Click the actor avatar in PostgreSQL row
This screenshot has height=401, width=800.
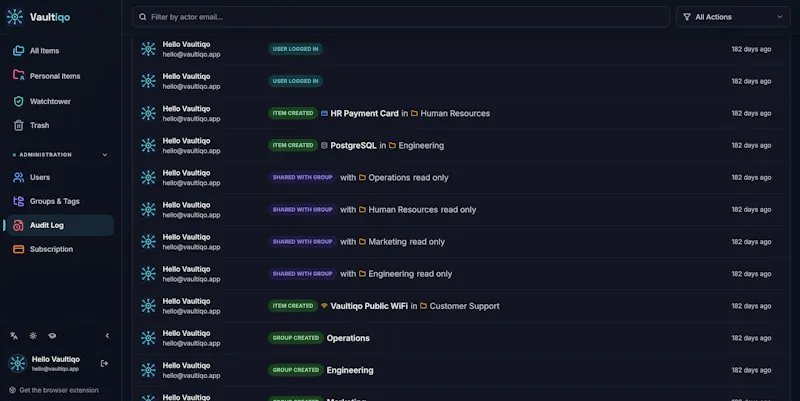click(x=148, y=145)
